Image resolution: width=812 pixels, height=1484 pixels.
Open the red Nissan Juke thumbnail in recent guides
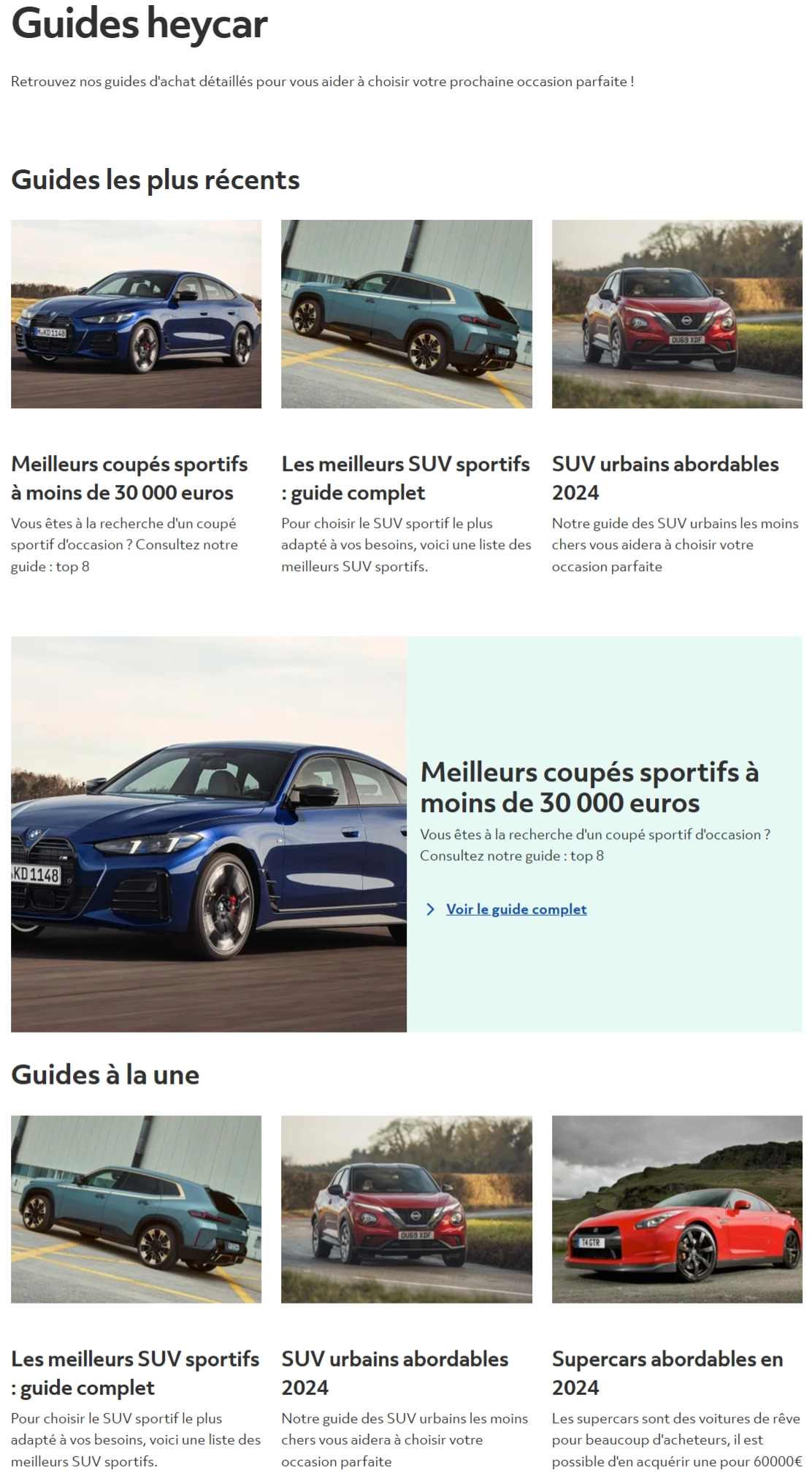pos(677,314)
